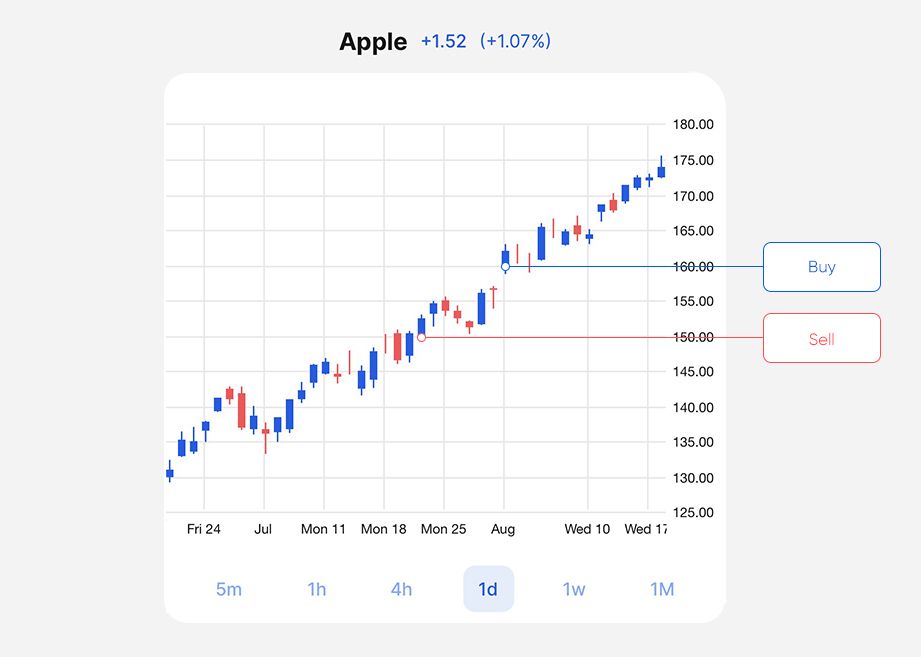The height and width of the screenshot is (657, 921).
Task: Click the Sell button
Action: [x=821, y=338]
